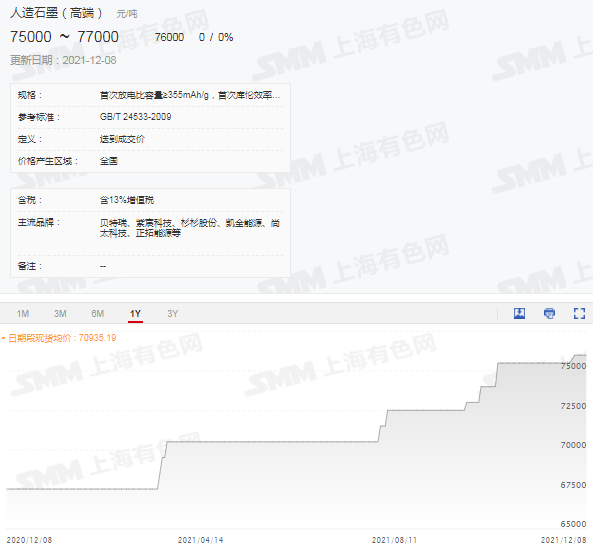593x550 pixels.
Task: Click the GB/T 24533-2009 reference standard
Action: (135, 117)
